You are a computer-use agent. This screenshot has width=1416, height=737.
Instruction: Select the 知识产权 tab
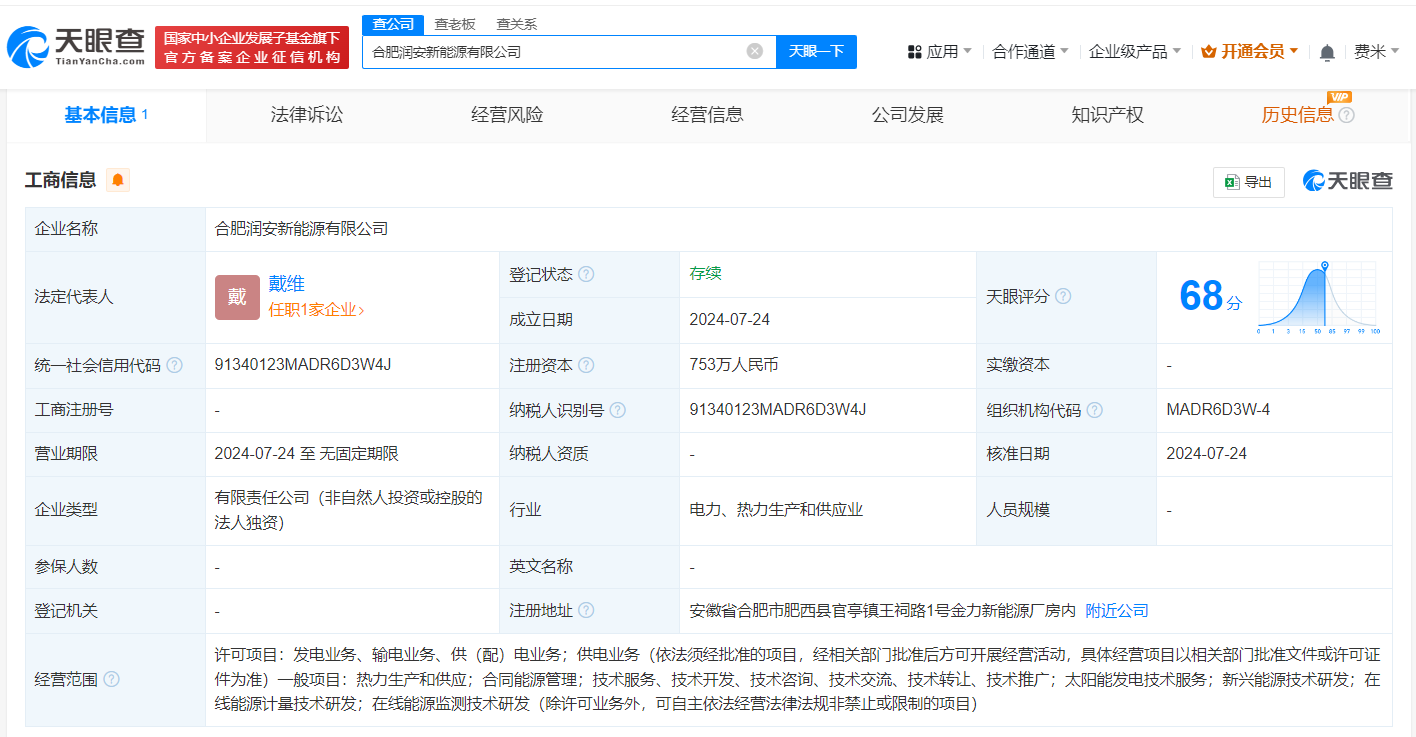pos(1107,114)
